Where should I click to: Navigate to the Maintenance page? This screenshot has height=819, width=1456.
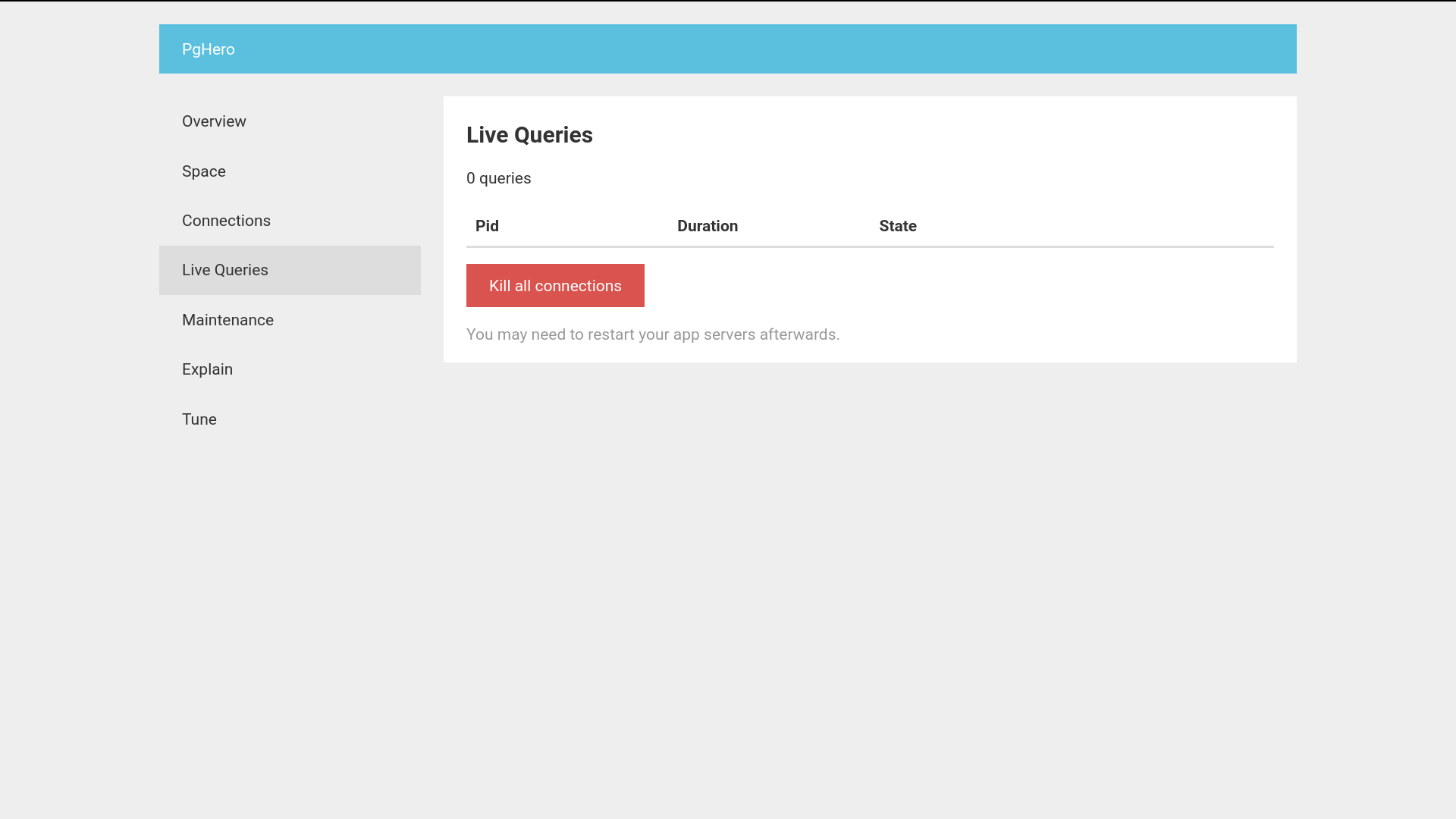click(227, 320)
